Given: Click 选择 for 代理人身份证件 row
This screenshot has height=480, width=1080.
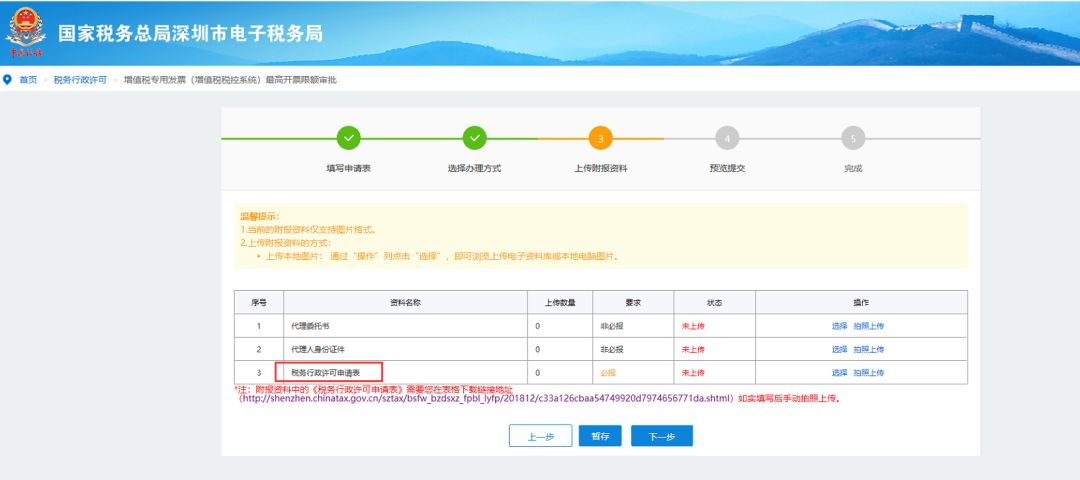Looking at the screenshot, I should (840, 350).
